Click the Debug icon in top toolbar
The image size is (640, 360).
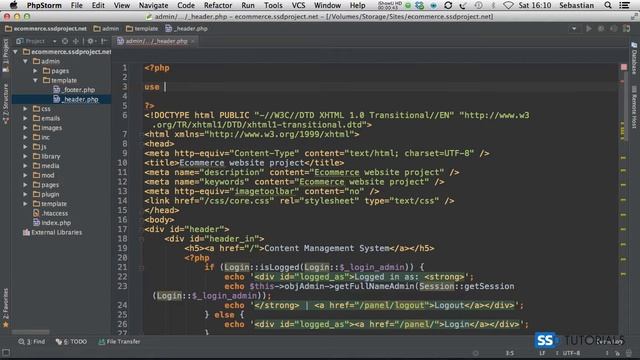[x=601, y=29]
